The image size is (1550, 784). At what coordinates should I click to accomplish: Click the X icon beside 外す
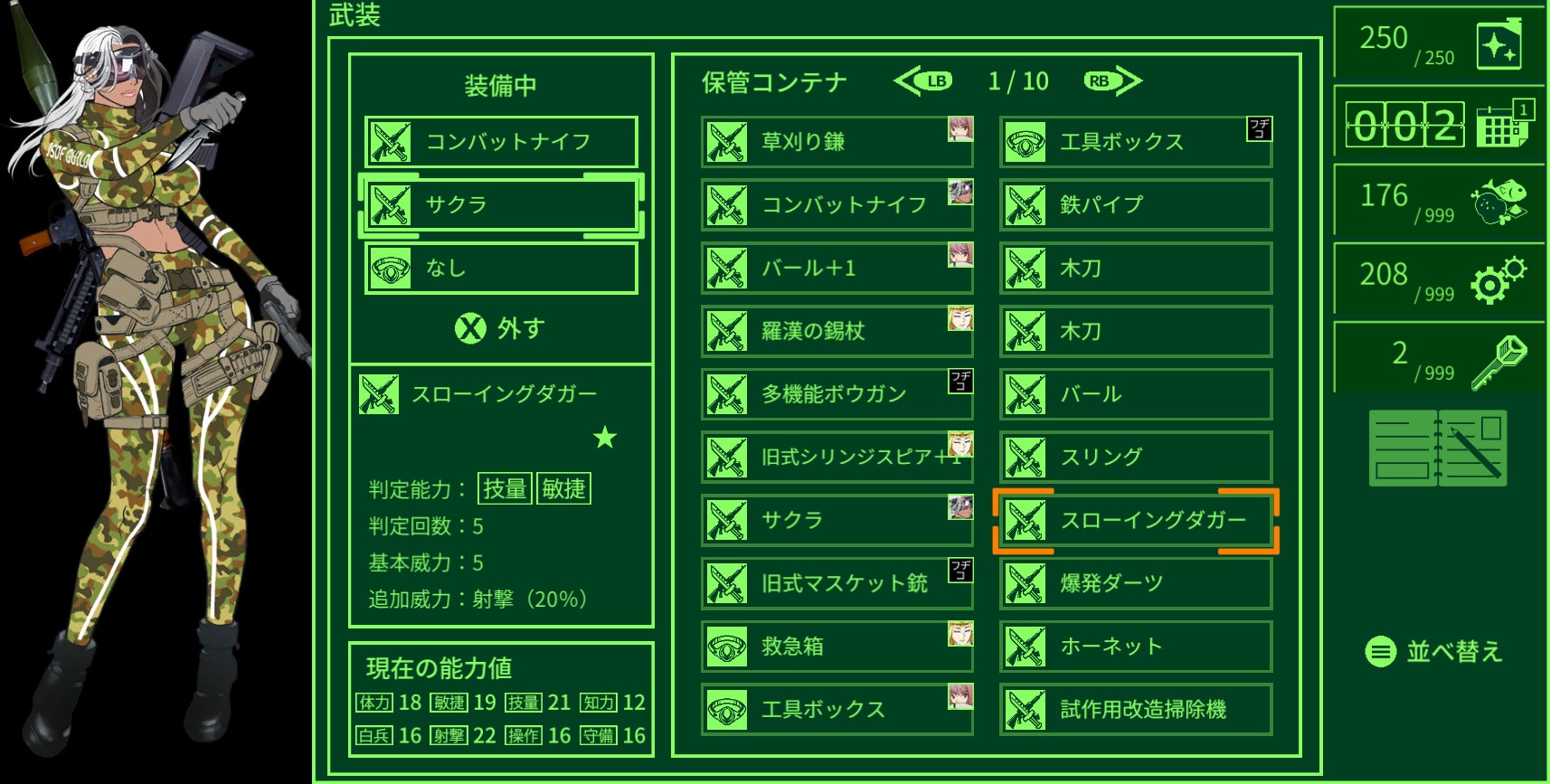coord(470,328)
